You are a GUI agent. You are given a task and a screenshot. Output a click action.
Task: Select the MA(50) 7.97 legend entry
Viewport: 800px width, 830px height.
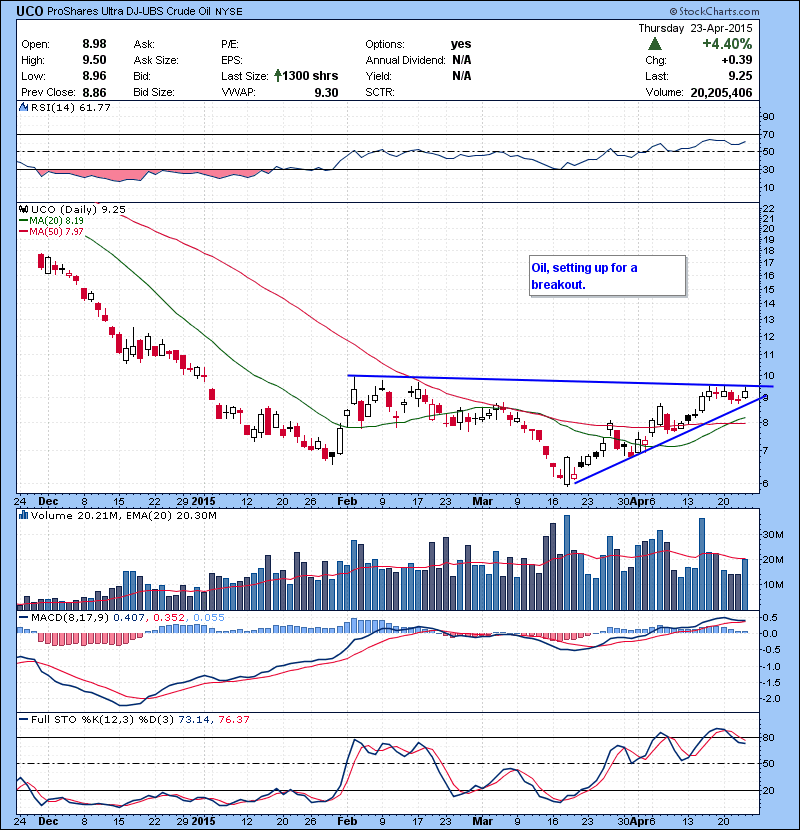pos(51,231)
